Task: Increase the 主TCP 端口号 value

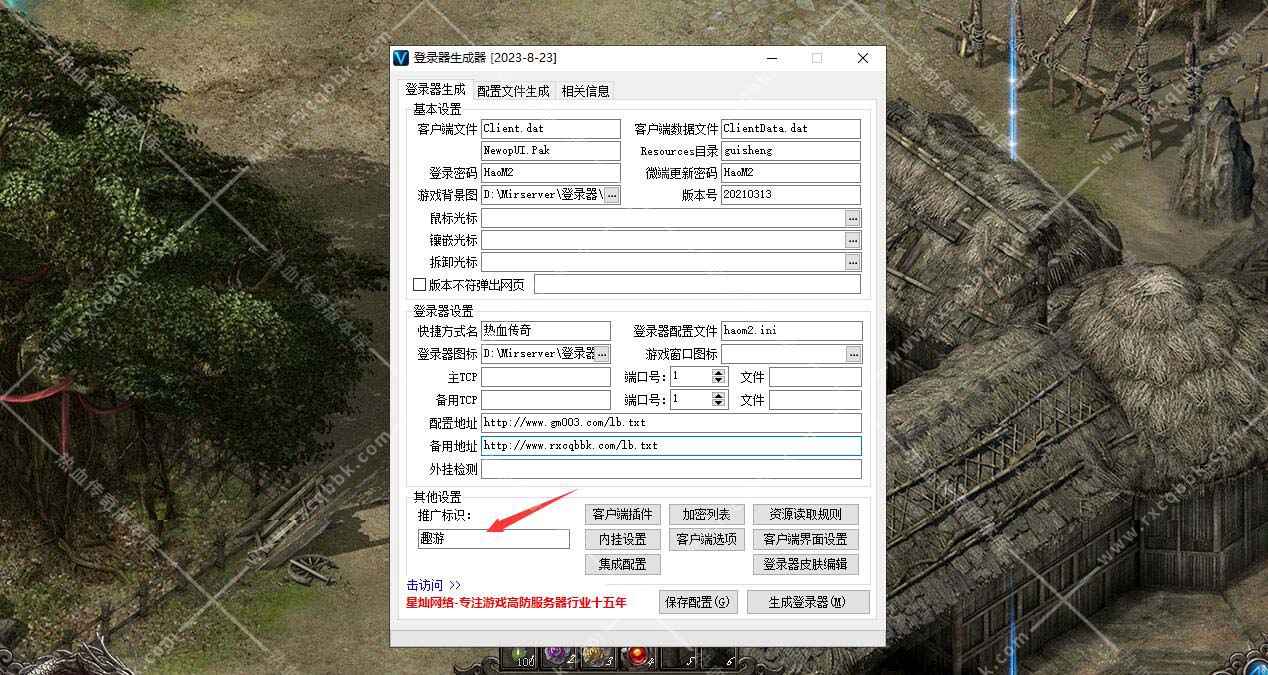Action: pos(718,373)
